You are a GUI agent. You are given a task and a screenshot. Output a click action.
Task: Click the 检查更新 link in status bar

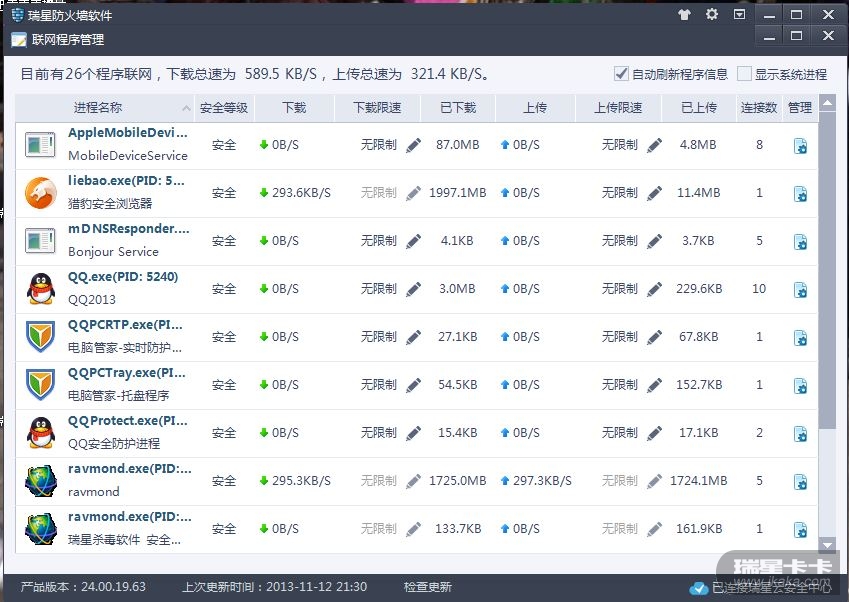pos(428,587)
